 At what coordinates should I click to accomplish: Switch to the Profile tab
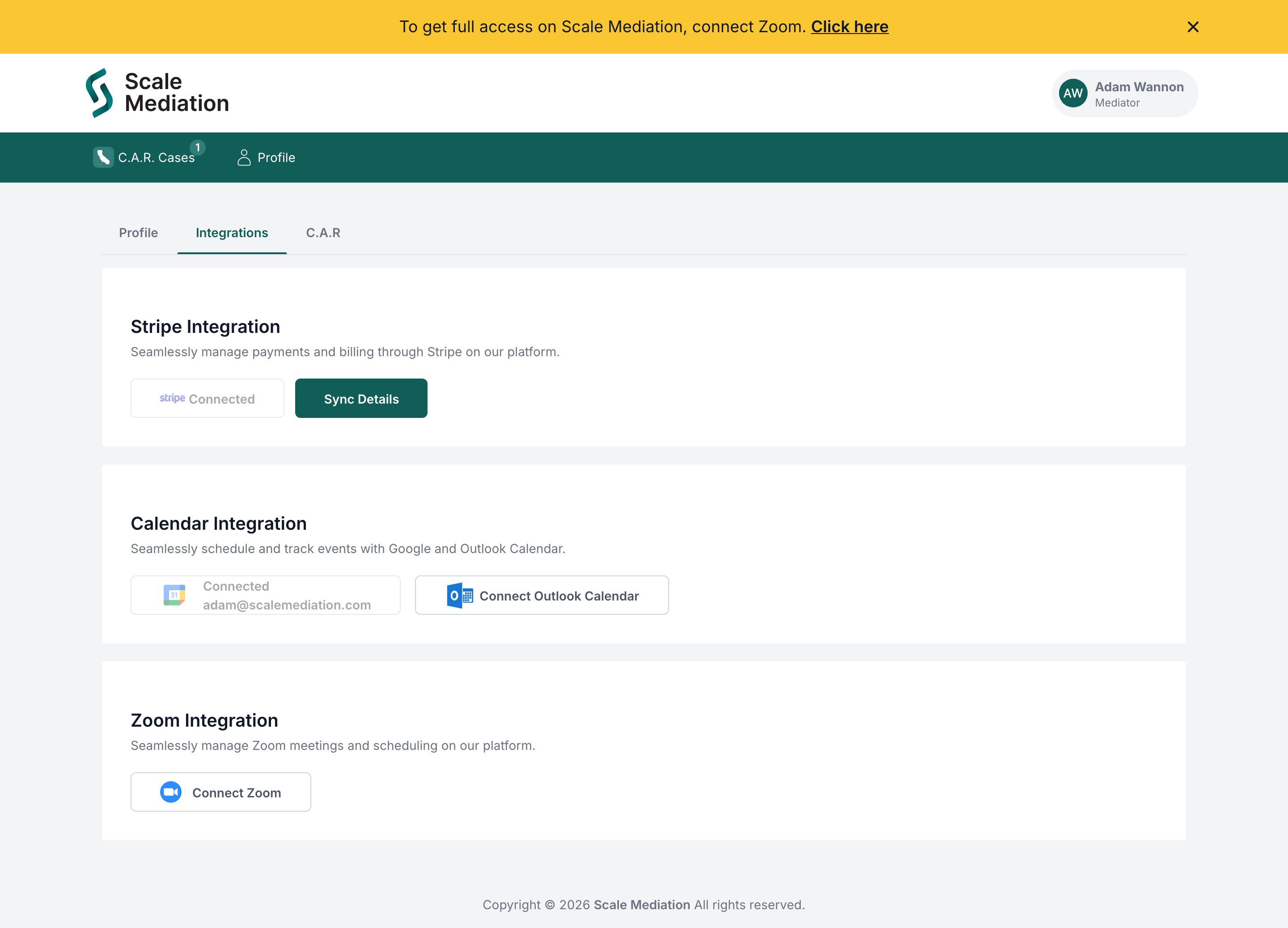139,233
